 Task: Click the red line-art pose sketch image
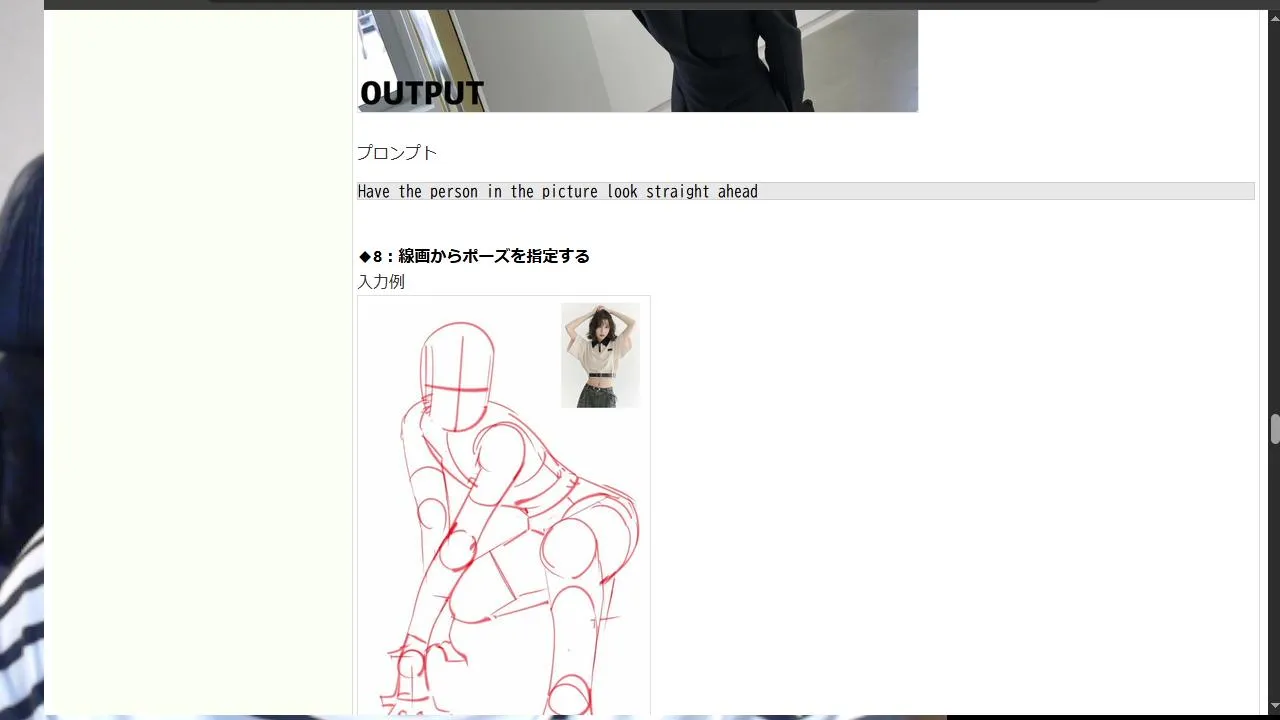click(504, 506)
